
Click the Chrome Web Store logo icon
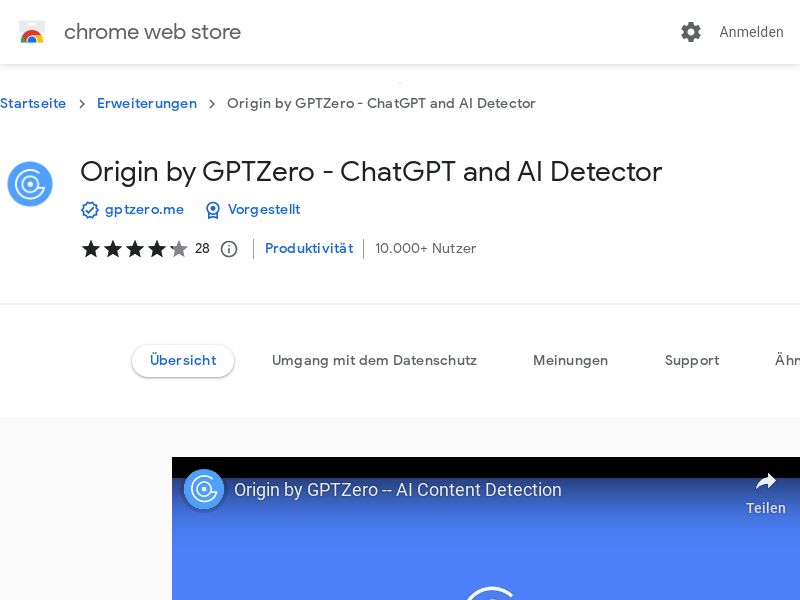coord(32,32)
